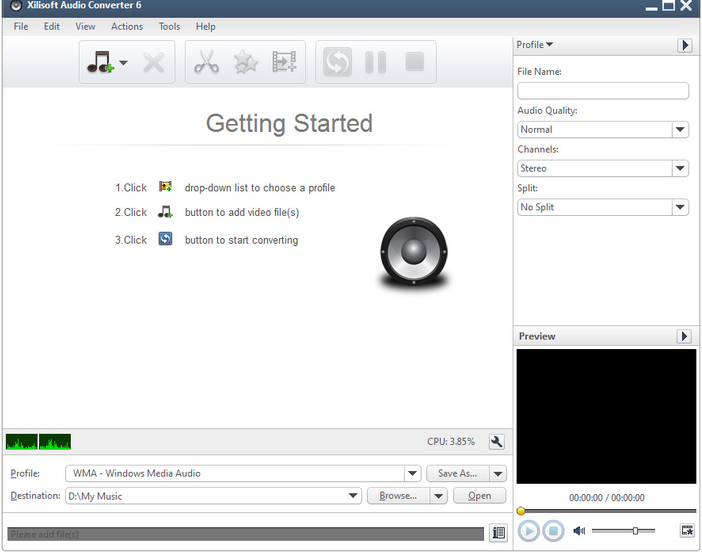
Task: Open the Help menu
Action: click(x=205, y=26)
